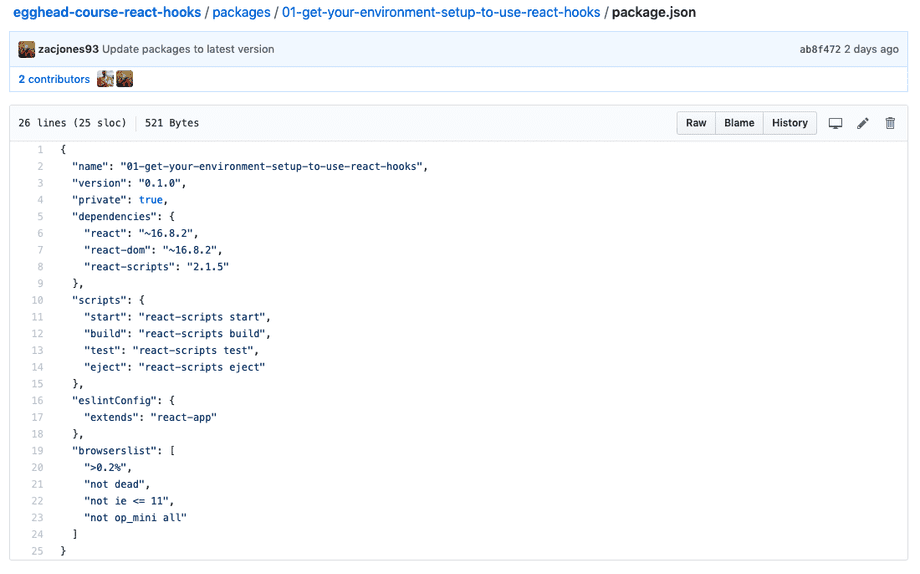This screenshot has height=574, width=920.
Task: Click the "react-dom" dependency key
Action: [x=117, y=250]
